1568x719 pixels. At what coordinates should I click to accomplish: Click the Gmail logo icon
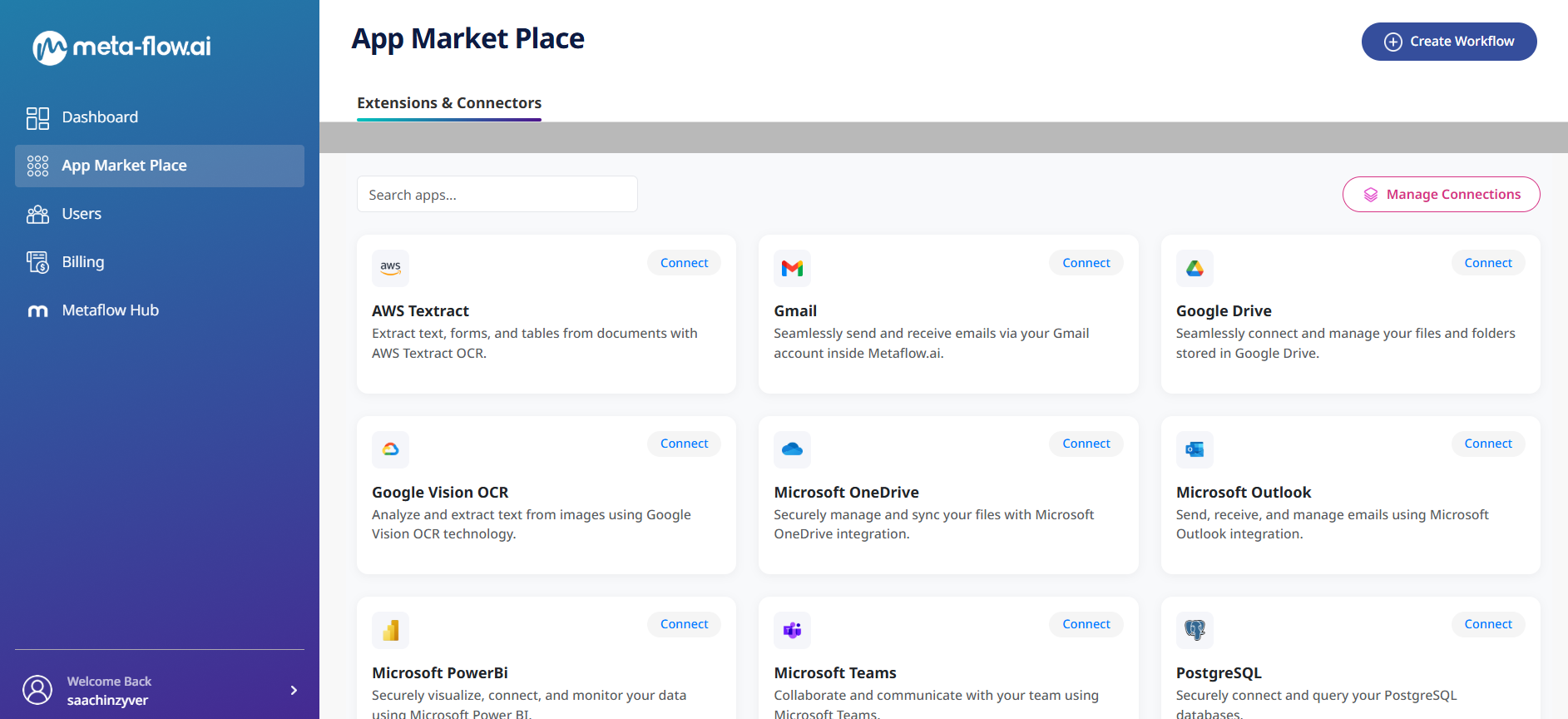pyautogui.click(x=792, y=268)
